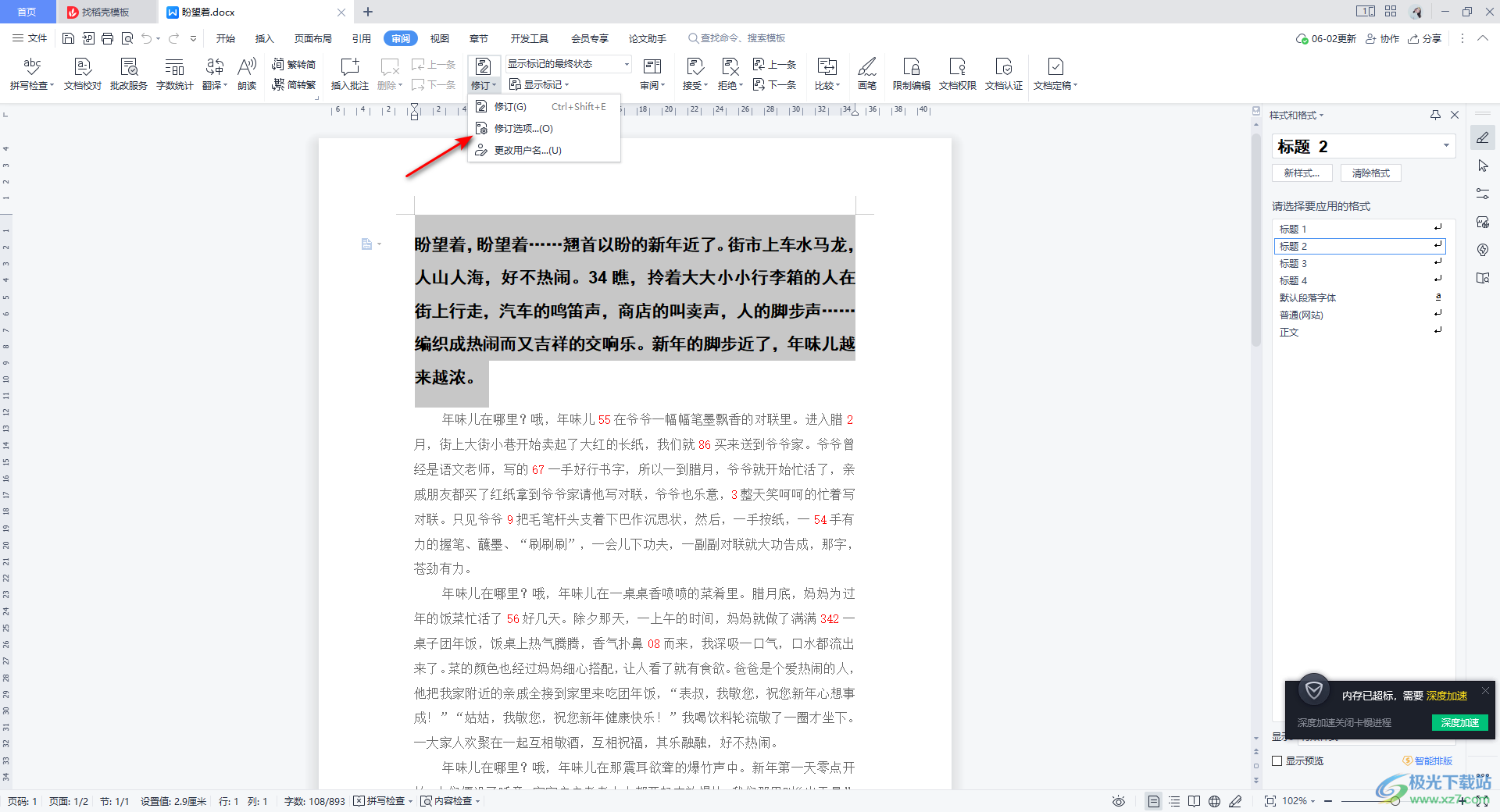Image resolution: width=1500 pixels, height=812 pixels.
Task: Open the 找稻壳模板 tab
Action: tap(105, 12)
